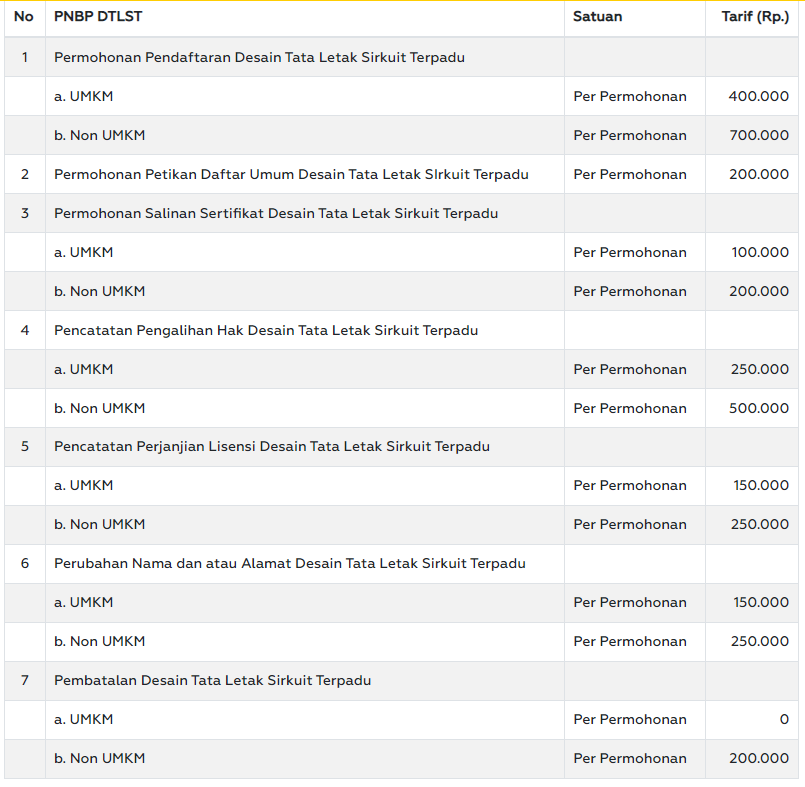Click the "No" column header
This screenshot has height=787, width=805.
(x=24, y=17)
